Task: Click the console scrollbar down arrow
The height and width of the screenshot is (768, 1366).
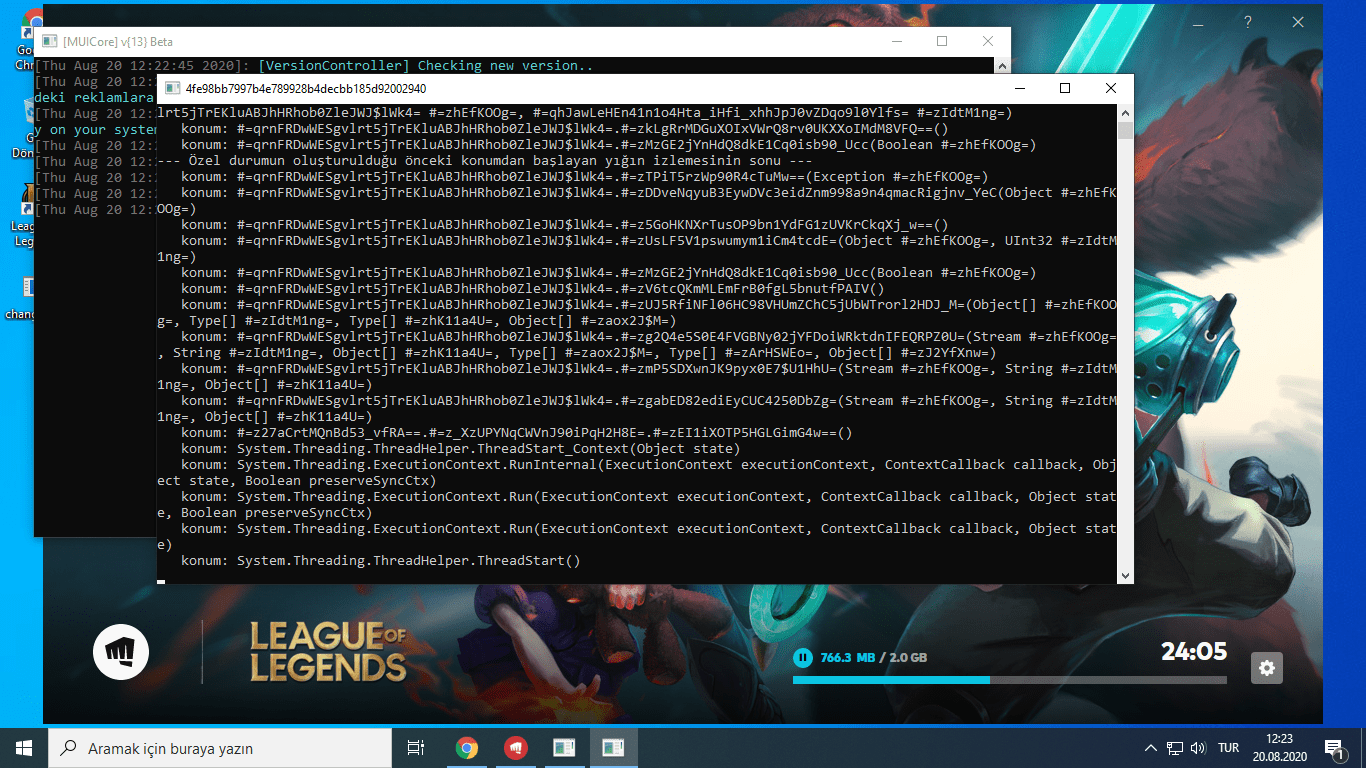Action: [1125, 575]
